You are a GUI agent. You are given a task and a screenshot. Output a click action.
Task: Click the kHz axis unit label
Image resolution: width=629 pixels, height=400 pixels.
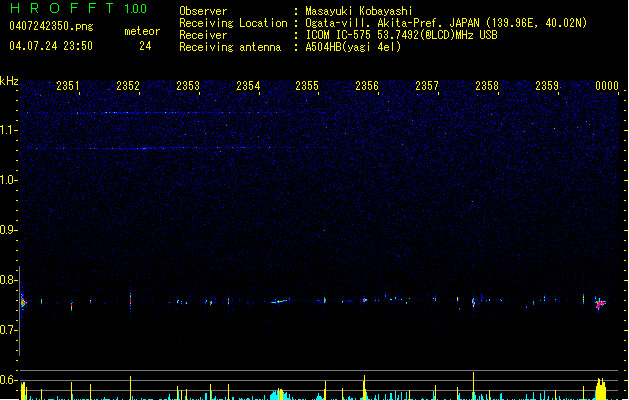[9, 81]
